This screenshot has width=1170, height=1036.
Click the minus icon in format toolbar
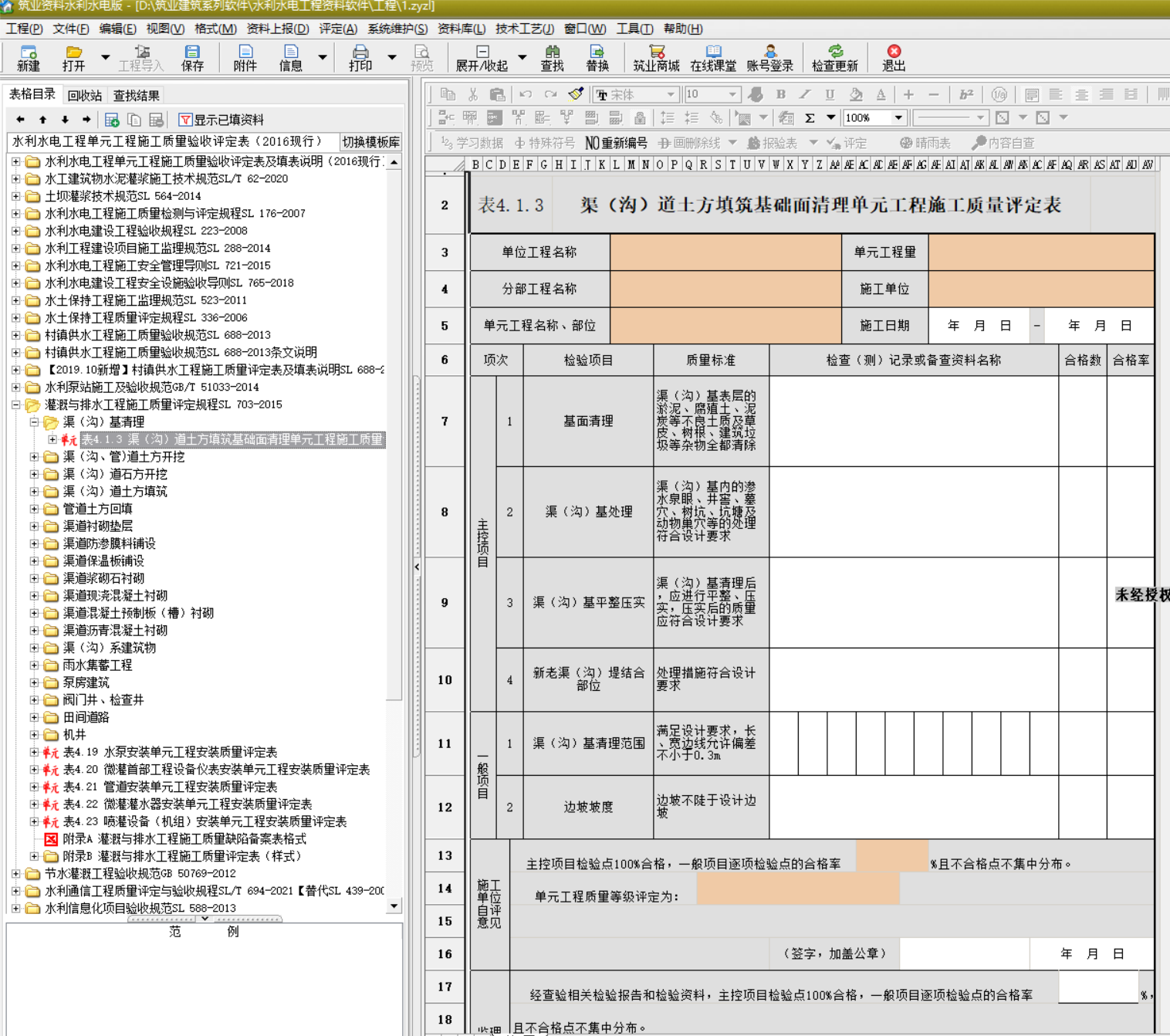tap(933, 94)
